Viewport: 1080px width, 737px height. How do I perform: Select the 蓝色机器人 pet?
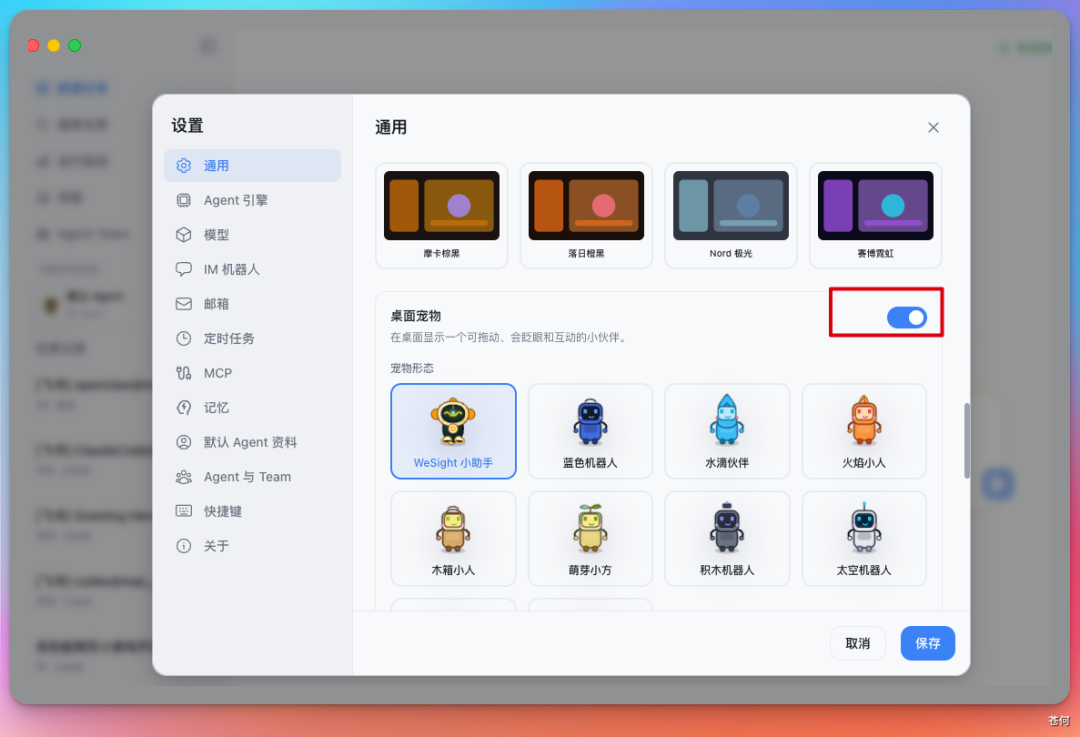pos(590,431)
